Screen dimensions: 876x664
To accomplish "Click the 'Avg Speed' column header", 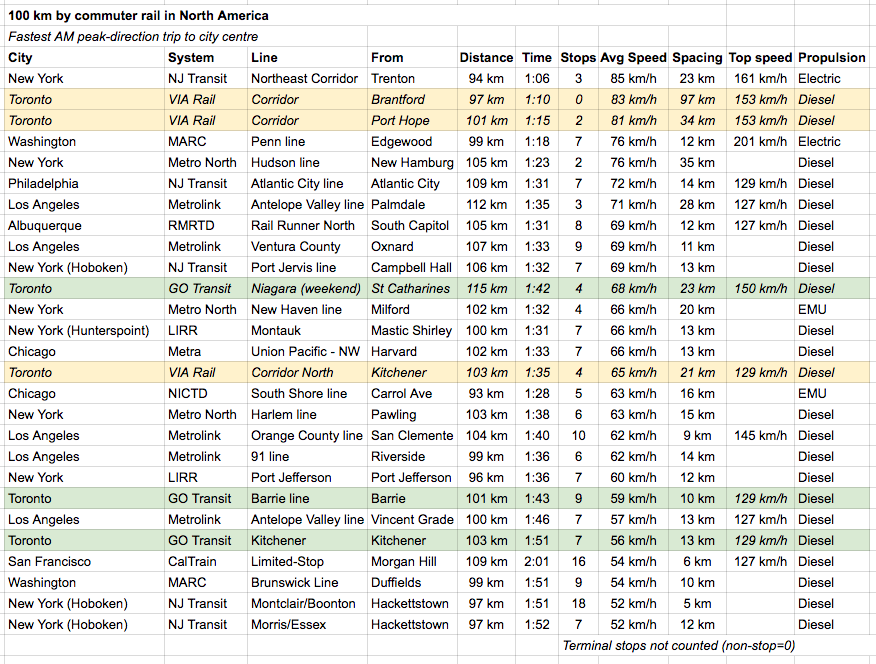I will click(x=632, y=57).
